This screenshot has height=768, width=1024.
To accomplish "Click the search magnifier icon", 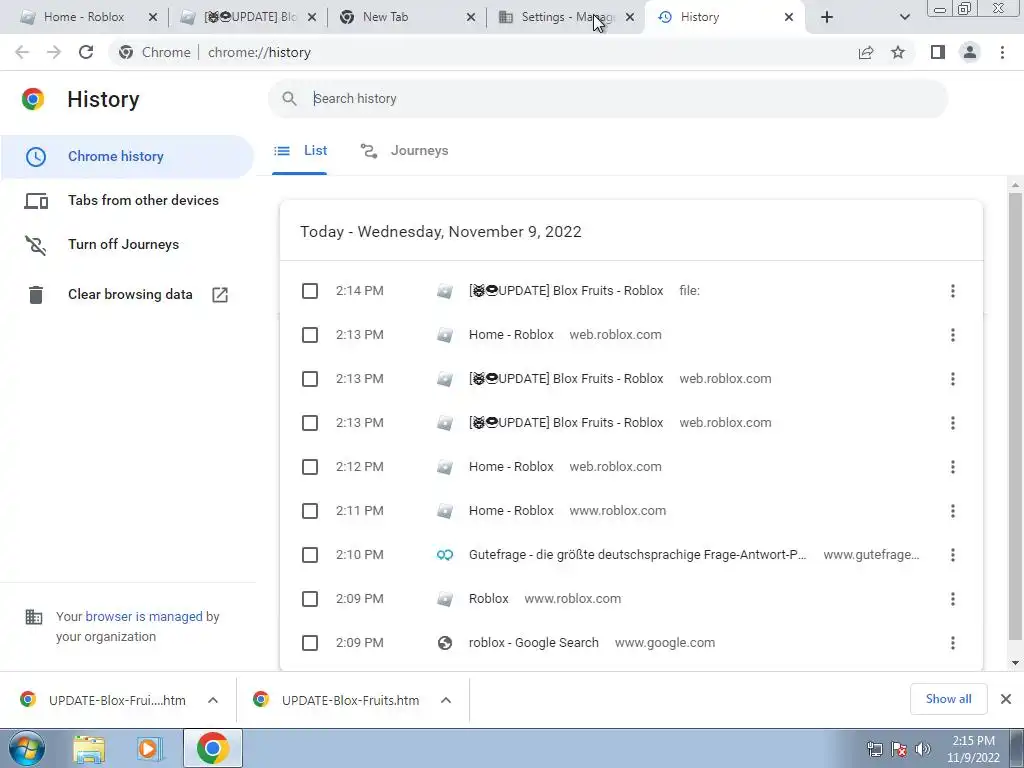I will 289,99.
